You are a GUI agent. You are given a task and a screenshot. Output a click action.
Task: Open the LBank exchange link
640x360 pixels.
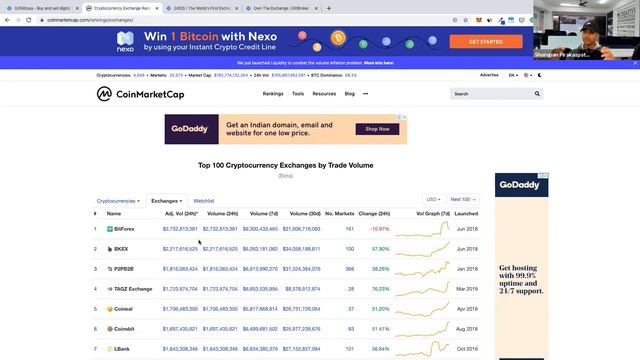pos(122,349)
